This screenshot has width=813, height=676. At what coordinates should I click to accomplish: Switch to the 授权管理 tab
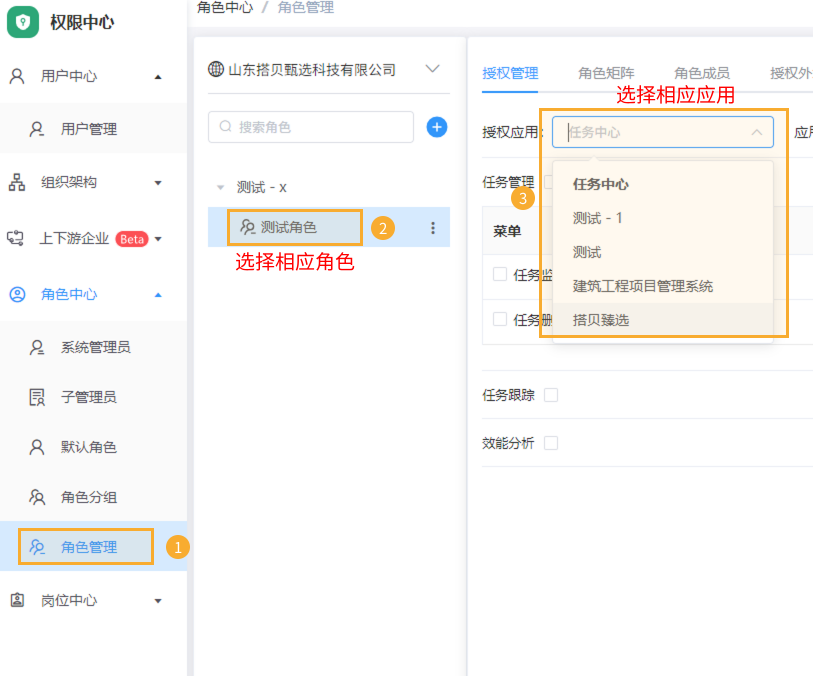(510, 73)
